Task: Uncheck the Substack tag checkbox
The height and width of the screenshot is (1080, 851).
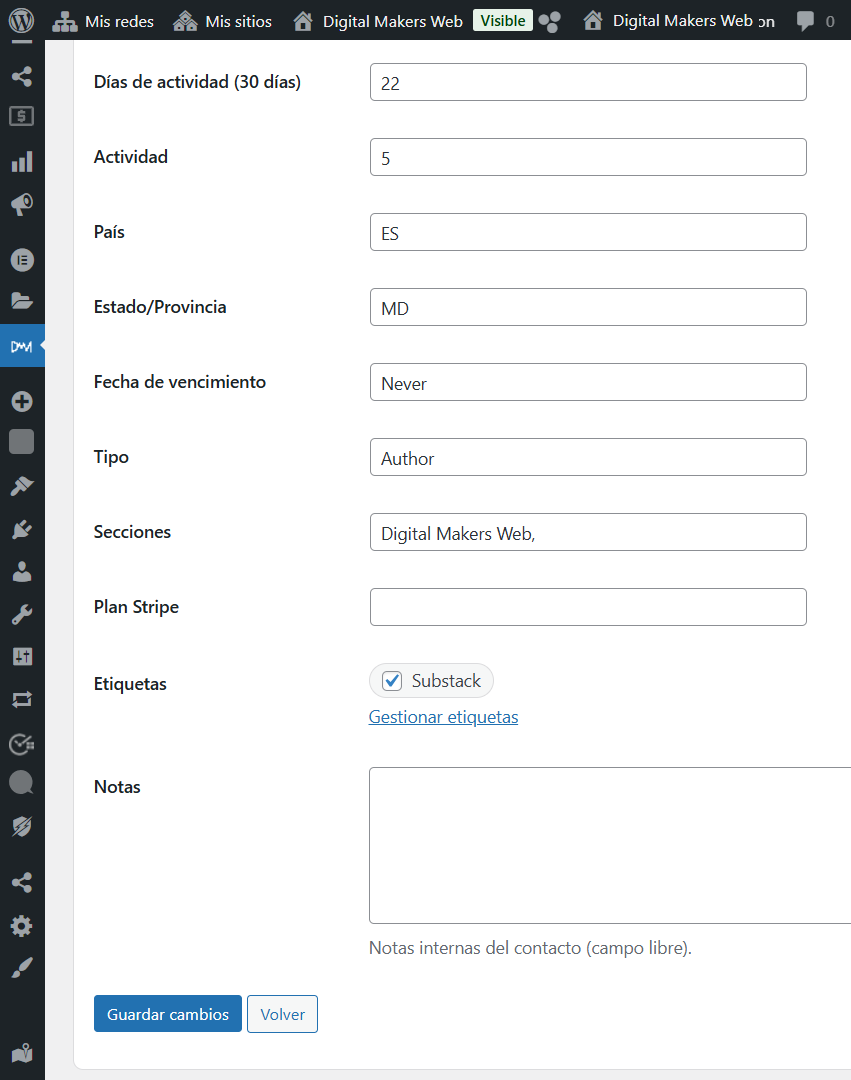Action: tap(393, 681)
